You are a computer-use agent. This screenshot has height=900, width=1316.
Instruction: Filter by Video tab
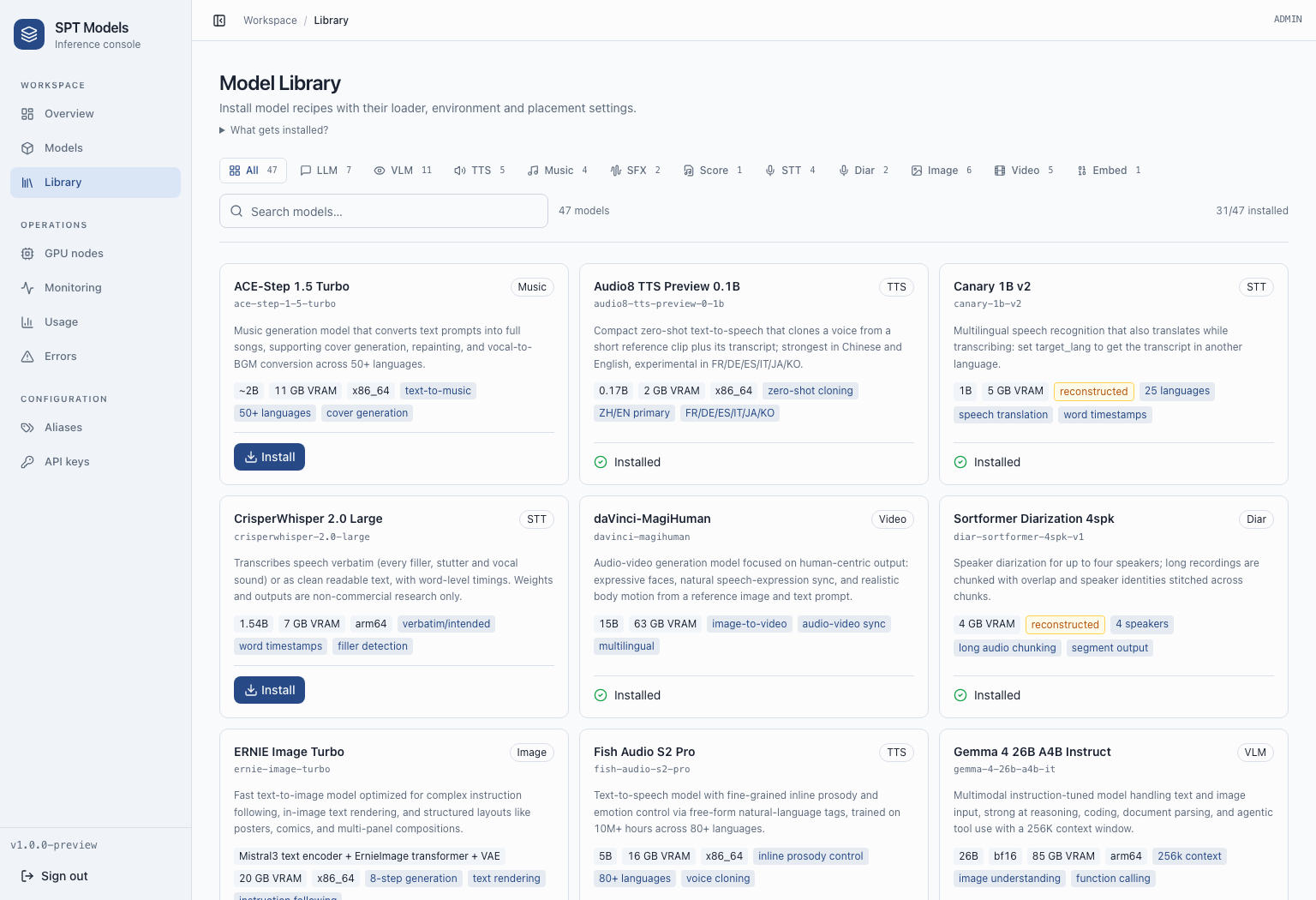click(1024, 171)
